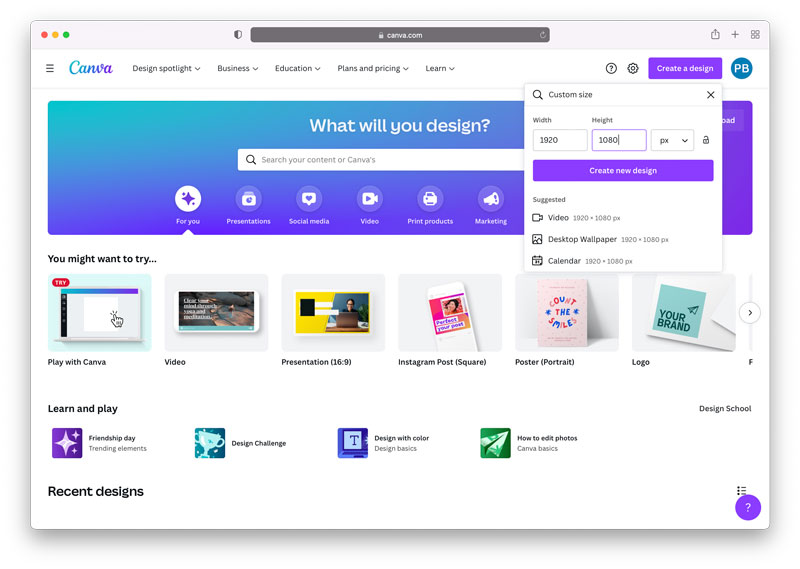This screenshot has height=569, width=800.
Task: Click the browser share icon
Action: click(x=715, y=34)
